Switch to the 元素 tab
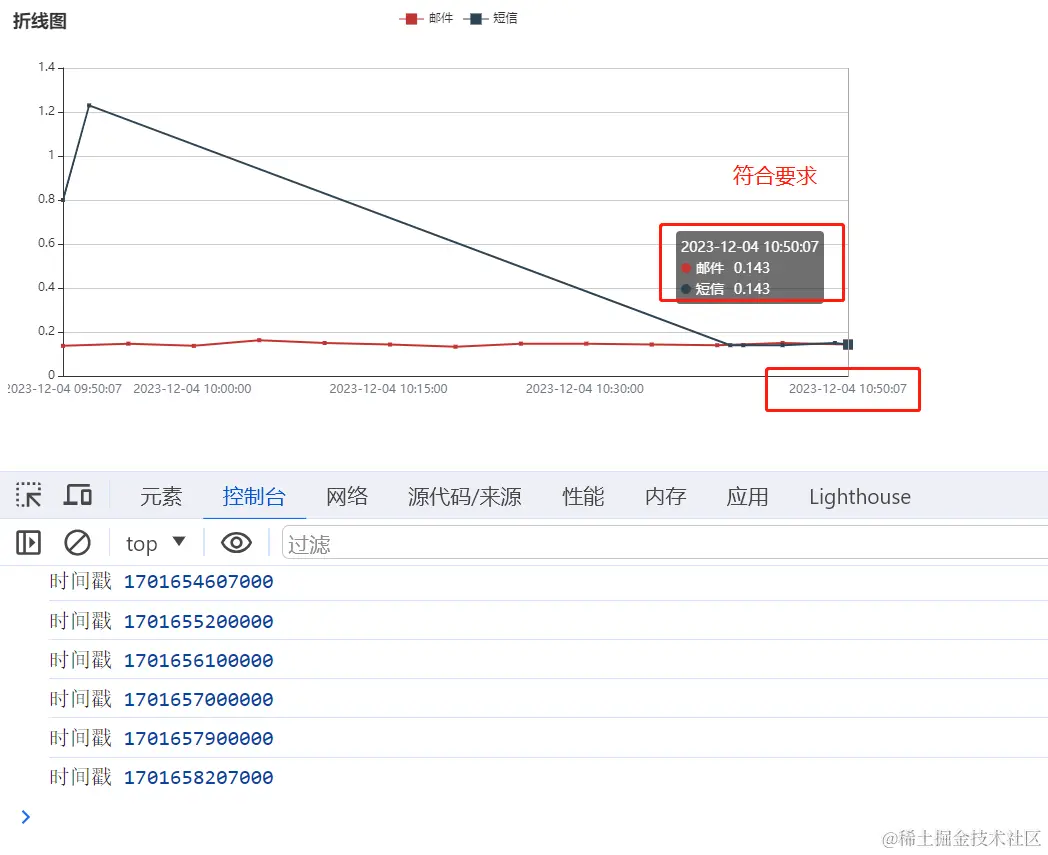 (161, 497)
